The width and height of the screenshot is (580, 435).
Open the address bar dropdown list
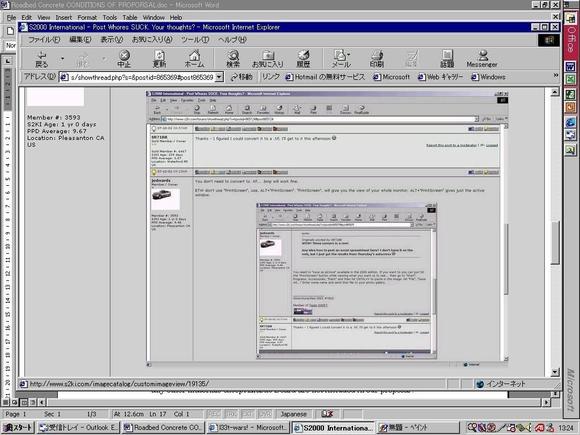[219, 77]
